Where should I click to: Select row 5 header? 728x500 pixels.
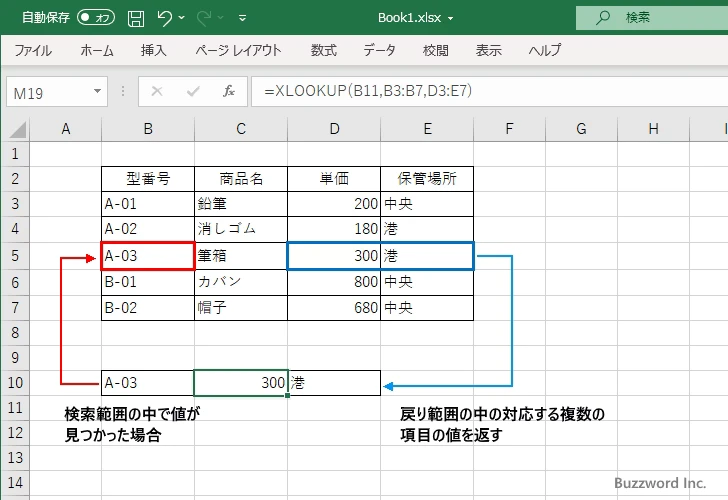pos(15,256)
